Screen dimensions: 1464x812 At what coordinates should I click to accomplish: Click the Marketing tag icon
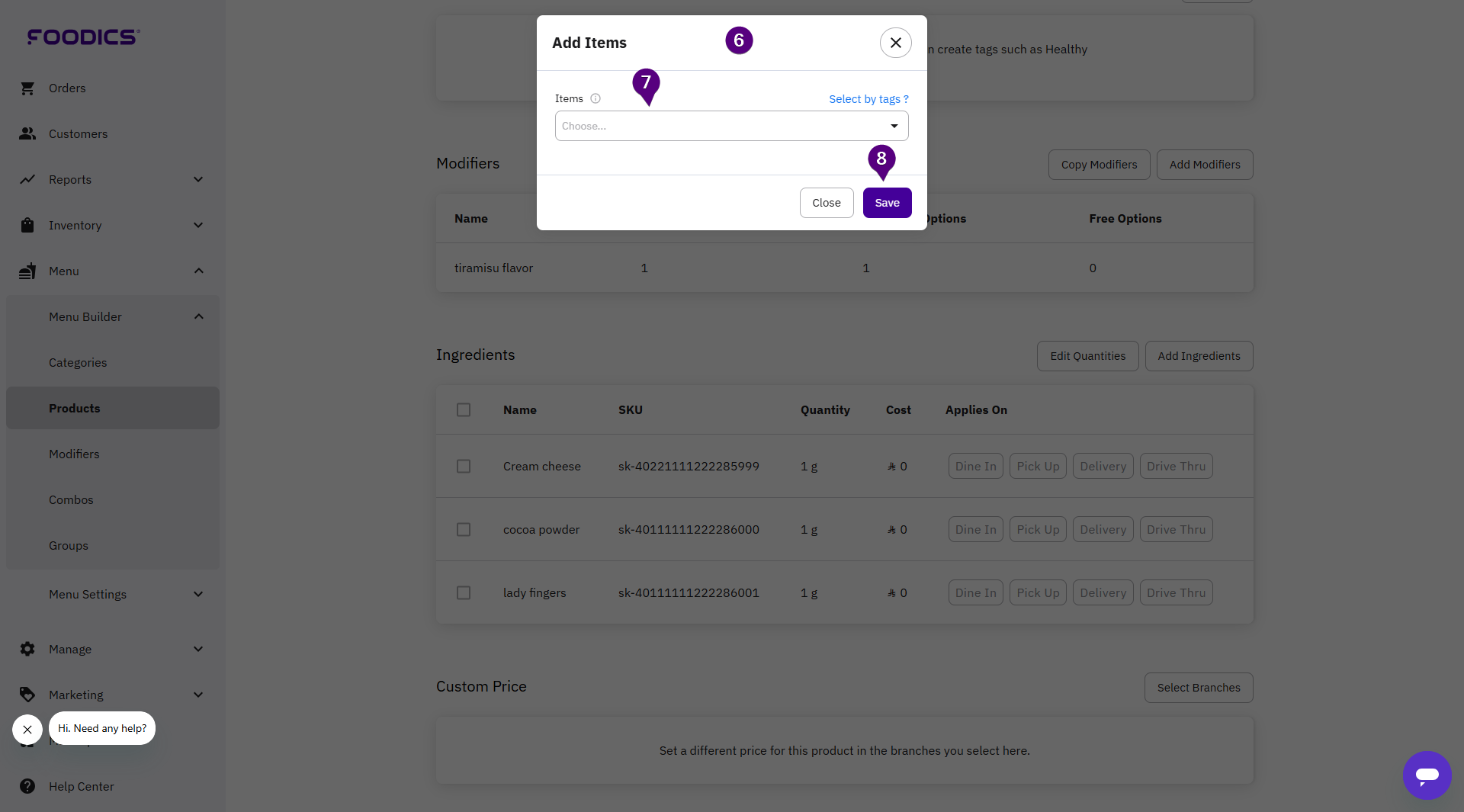pyautogui.click(x=27, y=695)
